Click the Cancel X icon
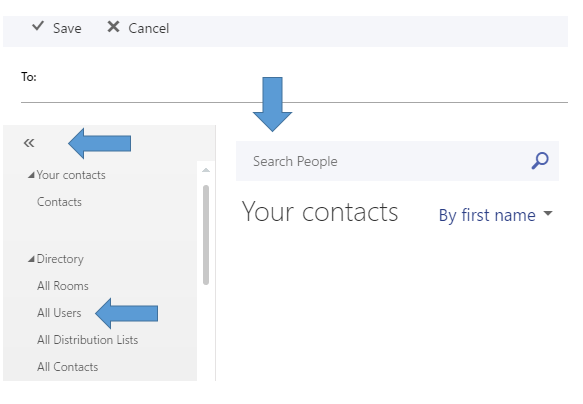This screenshot has width=583, height=404. pos(113,27)
